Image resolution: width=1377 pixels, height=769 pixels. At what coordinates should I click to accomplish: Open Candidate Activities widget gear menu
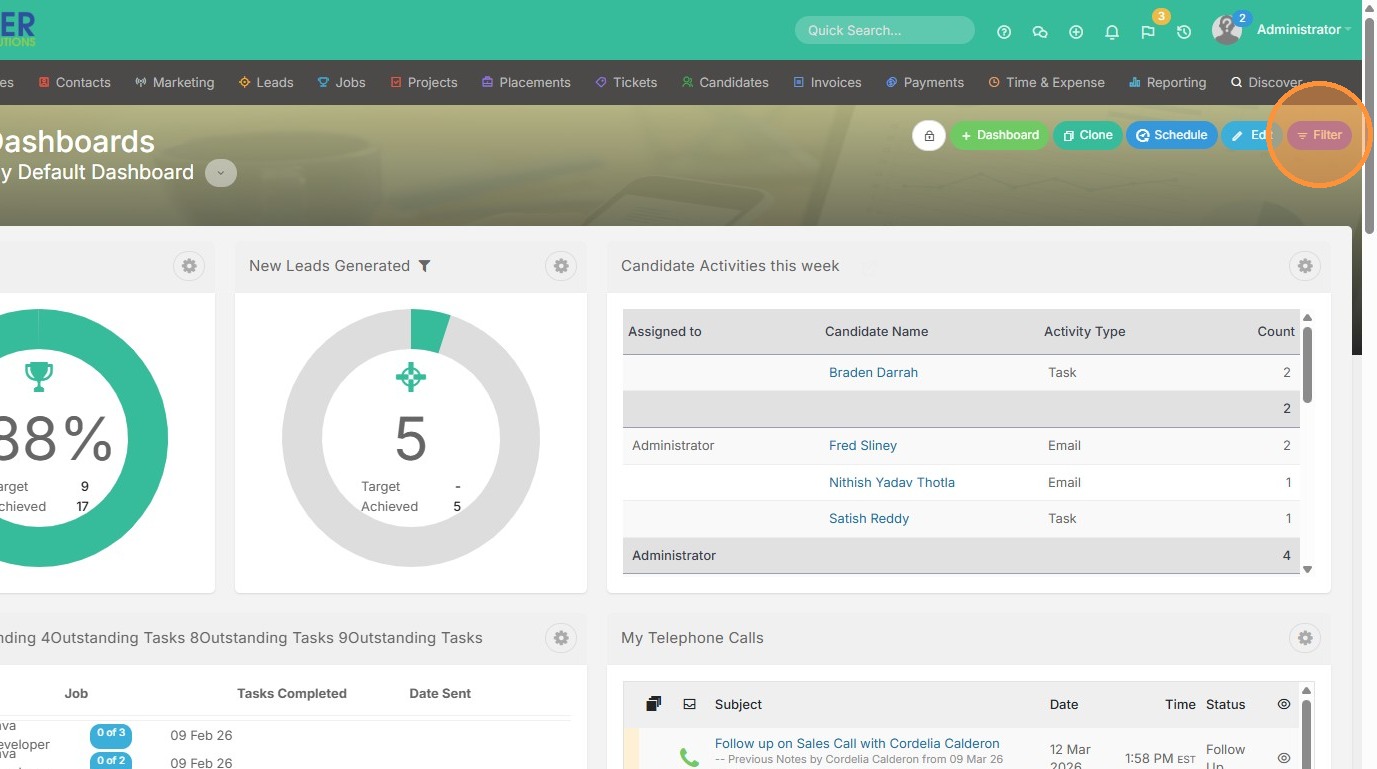[x=1305, y=266]
